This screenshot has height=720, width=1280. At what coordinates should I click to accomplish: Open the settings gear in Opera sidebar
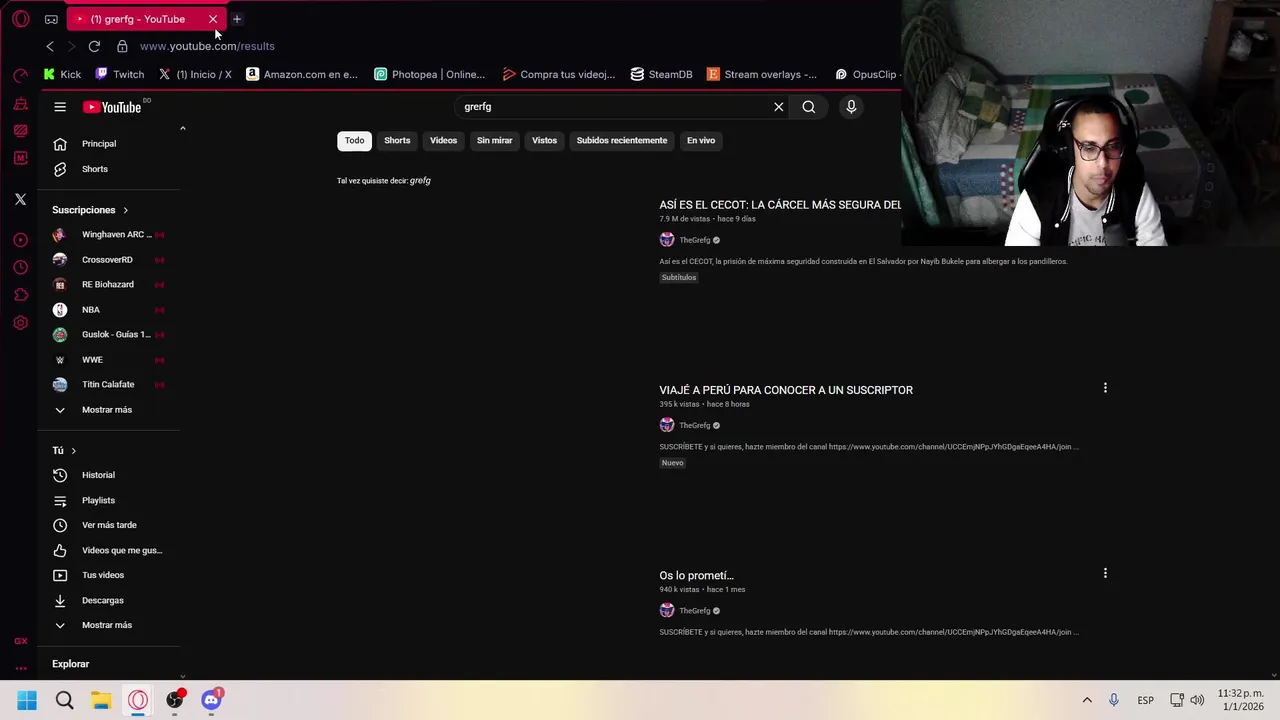(20, 323)
